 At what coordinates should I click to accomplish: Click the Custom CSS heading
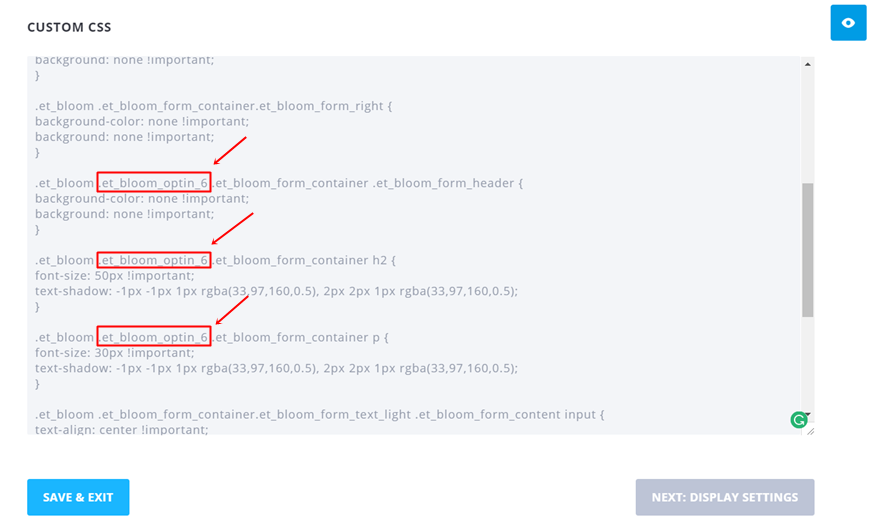pyautogui.click(x=70, y=26)
